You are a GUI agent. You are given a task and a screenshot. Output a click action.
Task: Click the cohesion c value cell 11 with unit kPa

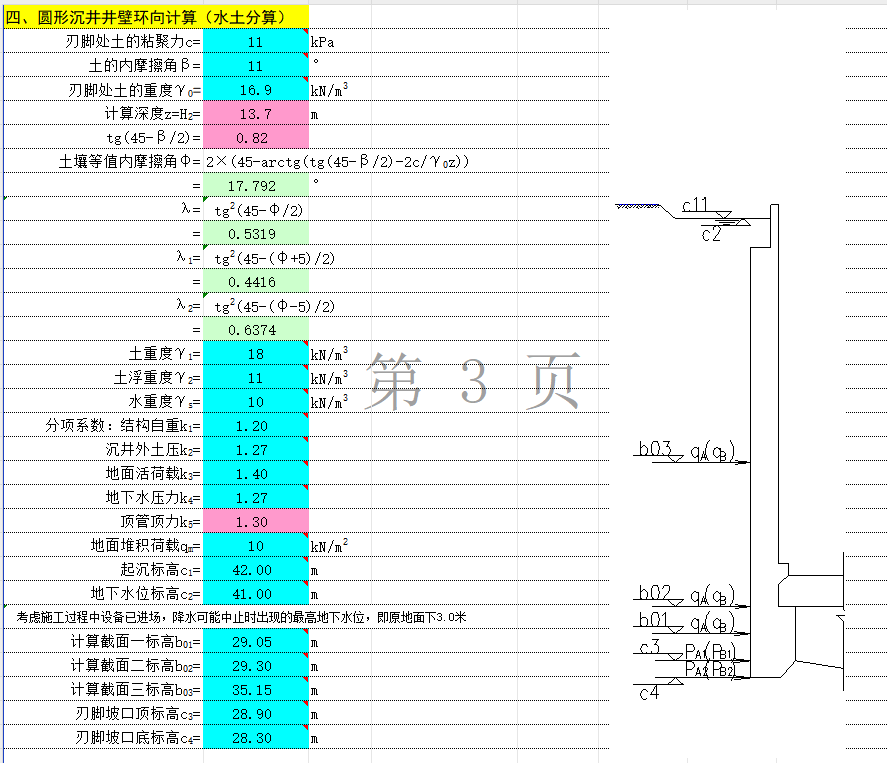click(x=256, y=42)
